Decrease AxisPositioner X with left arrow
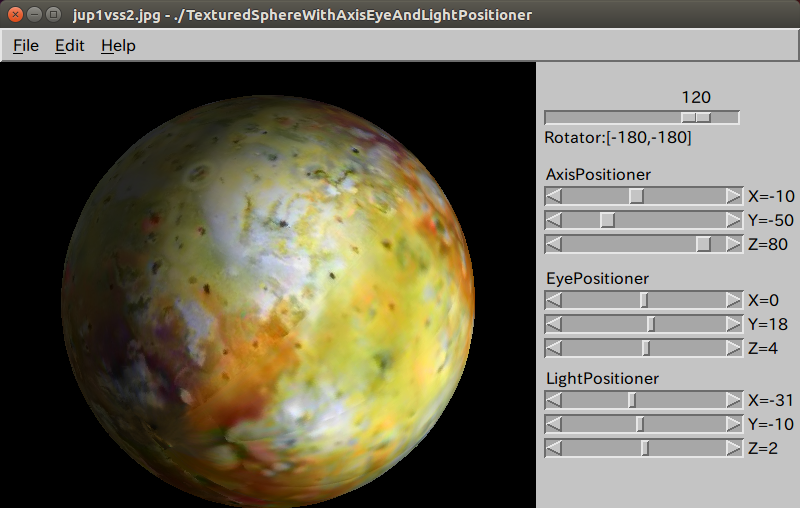The width and height of the screenshot is (800, 508). tap(554, 196)
